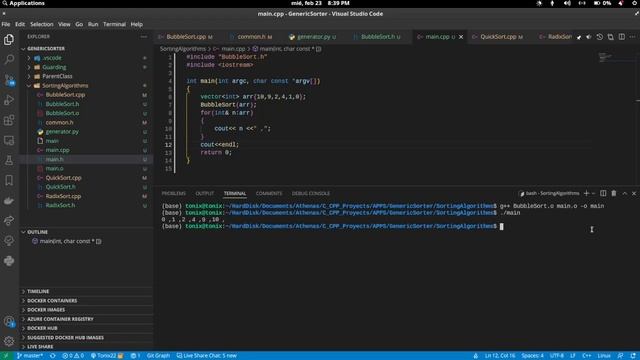Kill terminal with trash icon
This screenshot has width=640, height=360.
pos(613,193)
